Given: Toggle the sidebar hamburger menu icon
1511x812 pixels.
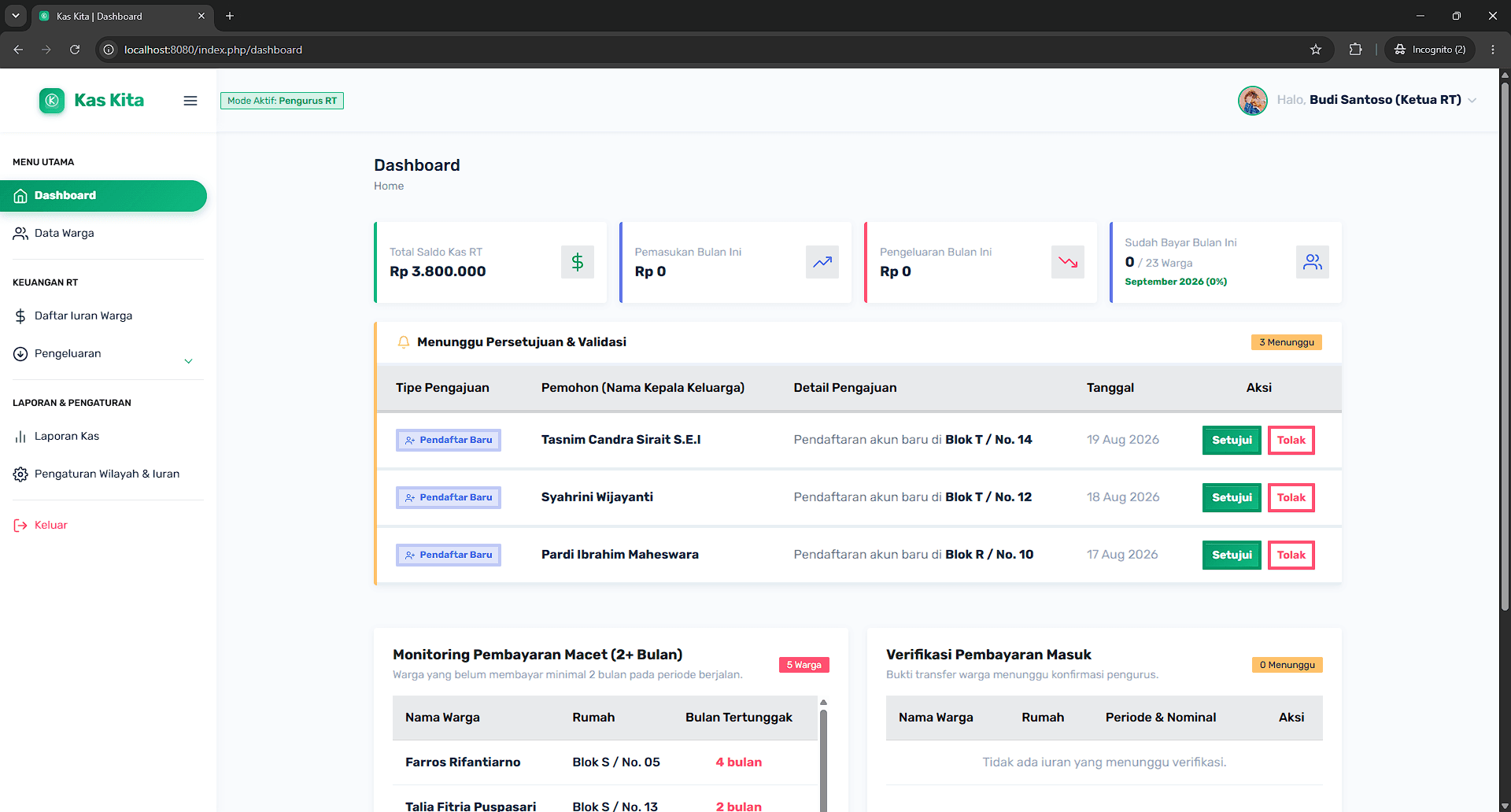Looking at the screenshot, I should coord(190,101).
